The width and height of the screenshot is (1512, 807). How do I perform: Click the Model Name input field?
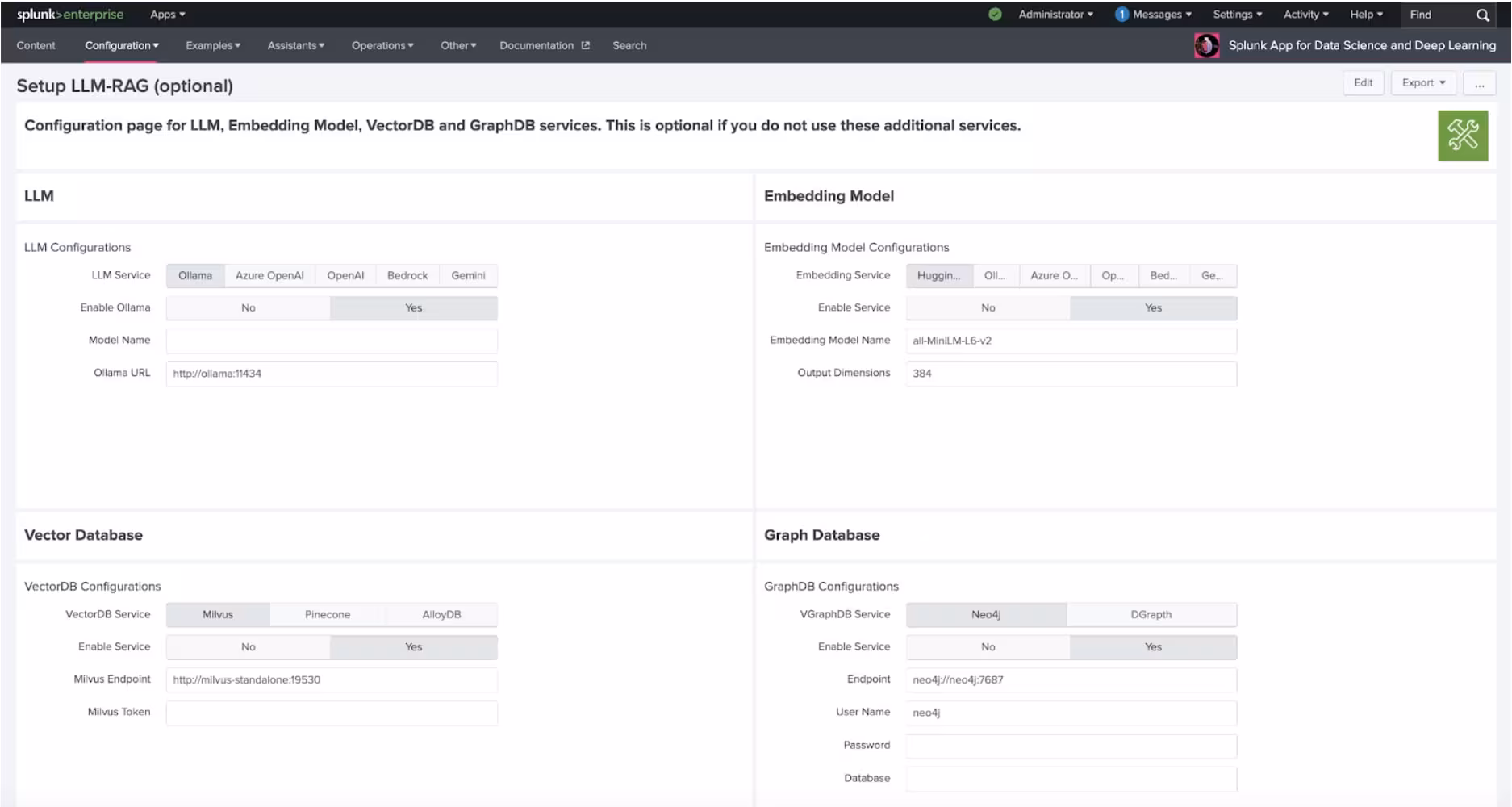point(332,341)
